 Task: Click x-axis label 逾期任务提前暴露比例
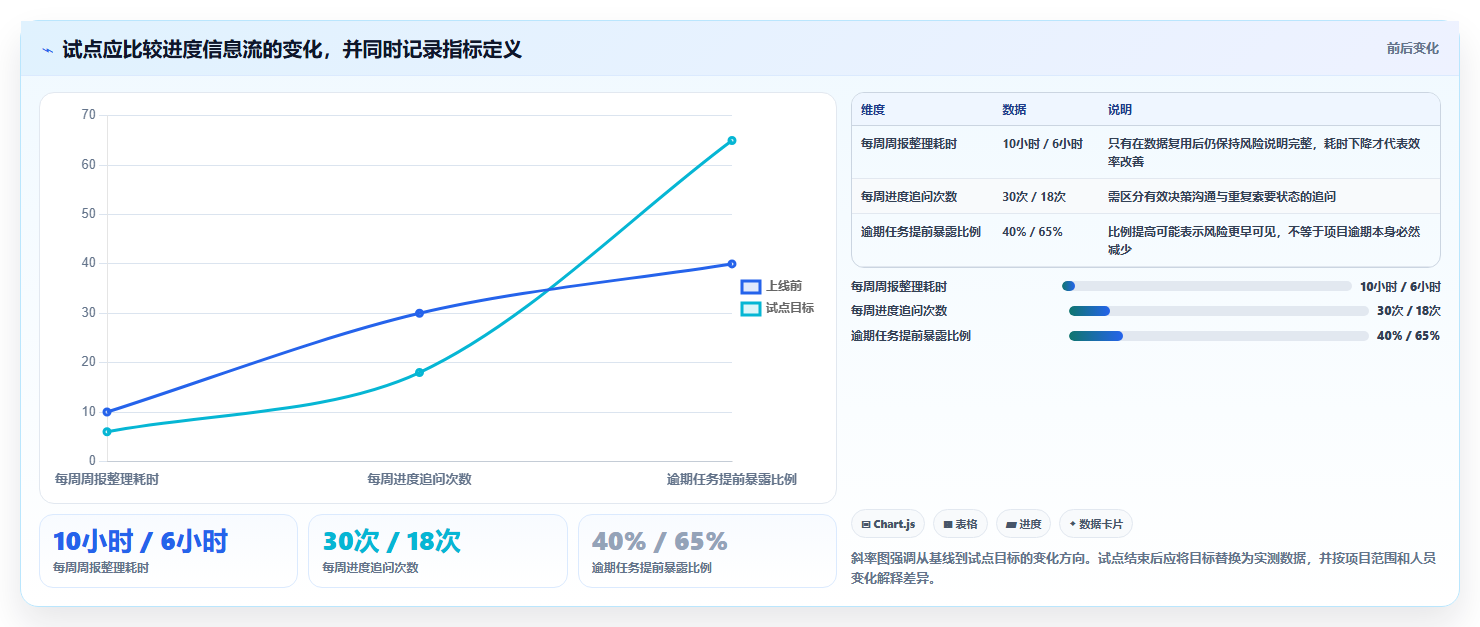[732, 479]
